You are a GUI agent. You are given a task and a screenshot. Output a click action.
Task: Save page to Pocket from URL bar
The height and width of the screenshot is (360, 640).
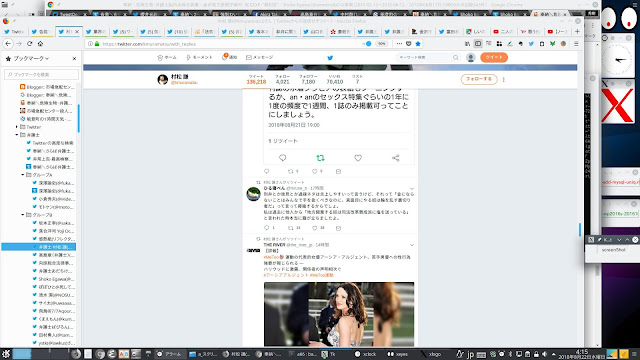click(x=408, y=44)
